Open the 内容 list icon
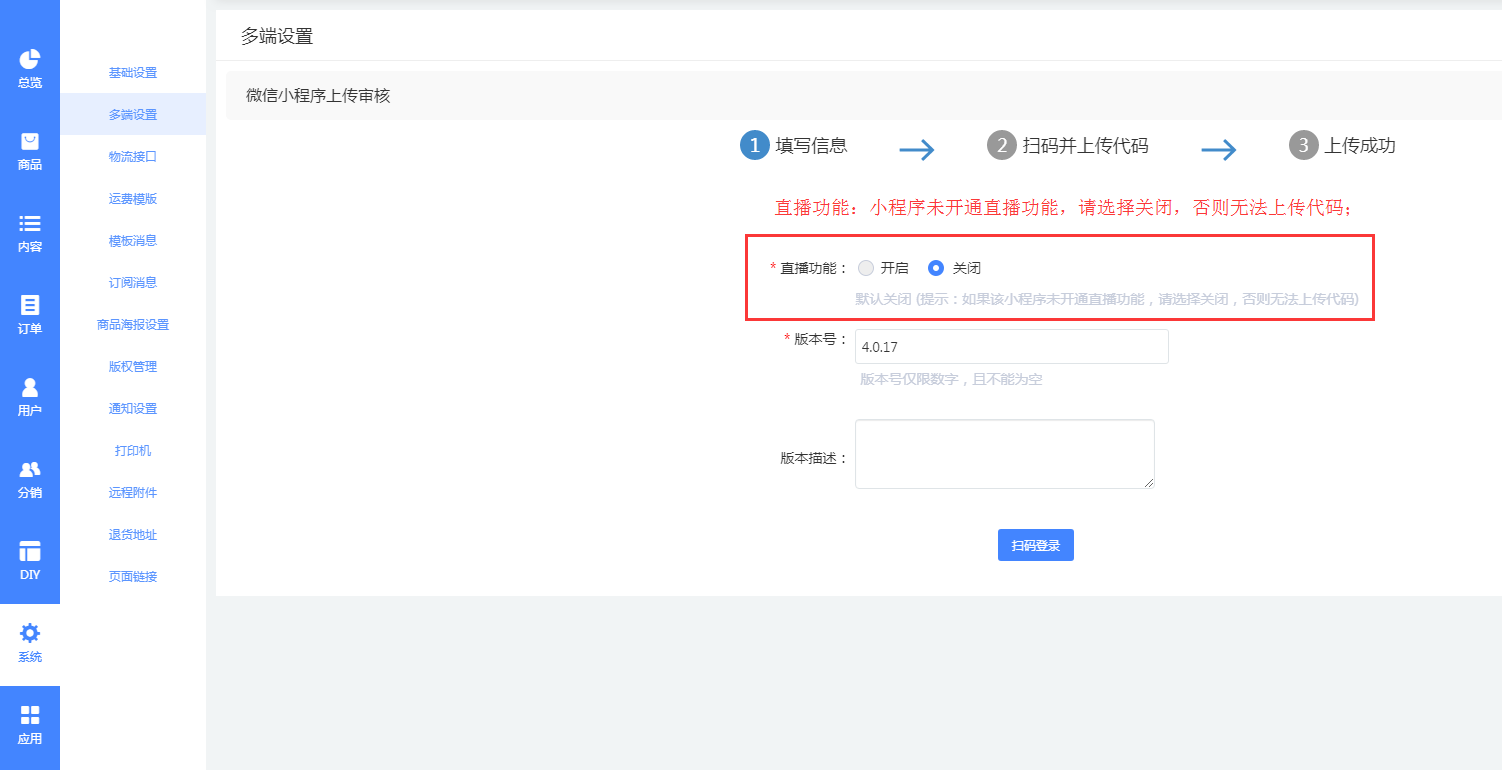The image size is (1502, 770). coord(30,224)
